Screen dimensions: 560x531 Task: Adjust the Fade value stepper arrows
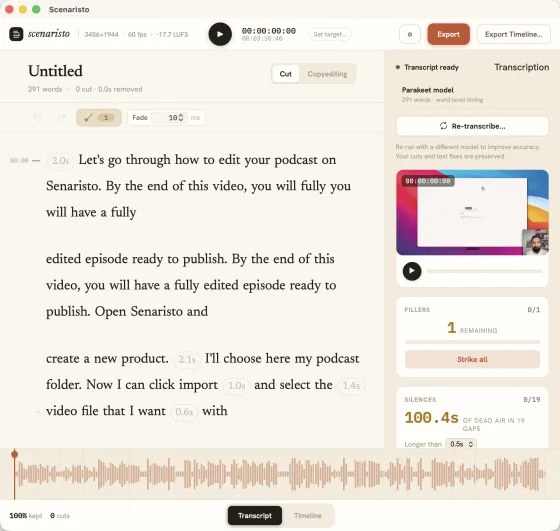pos(181,117)
